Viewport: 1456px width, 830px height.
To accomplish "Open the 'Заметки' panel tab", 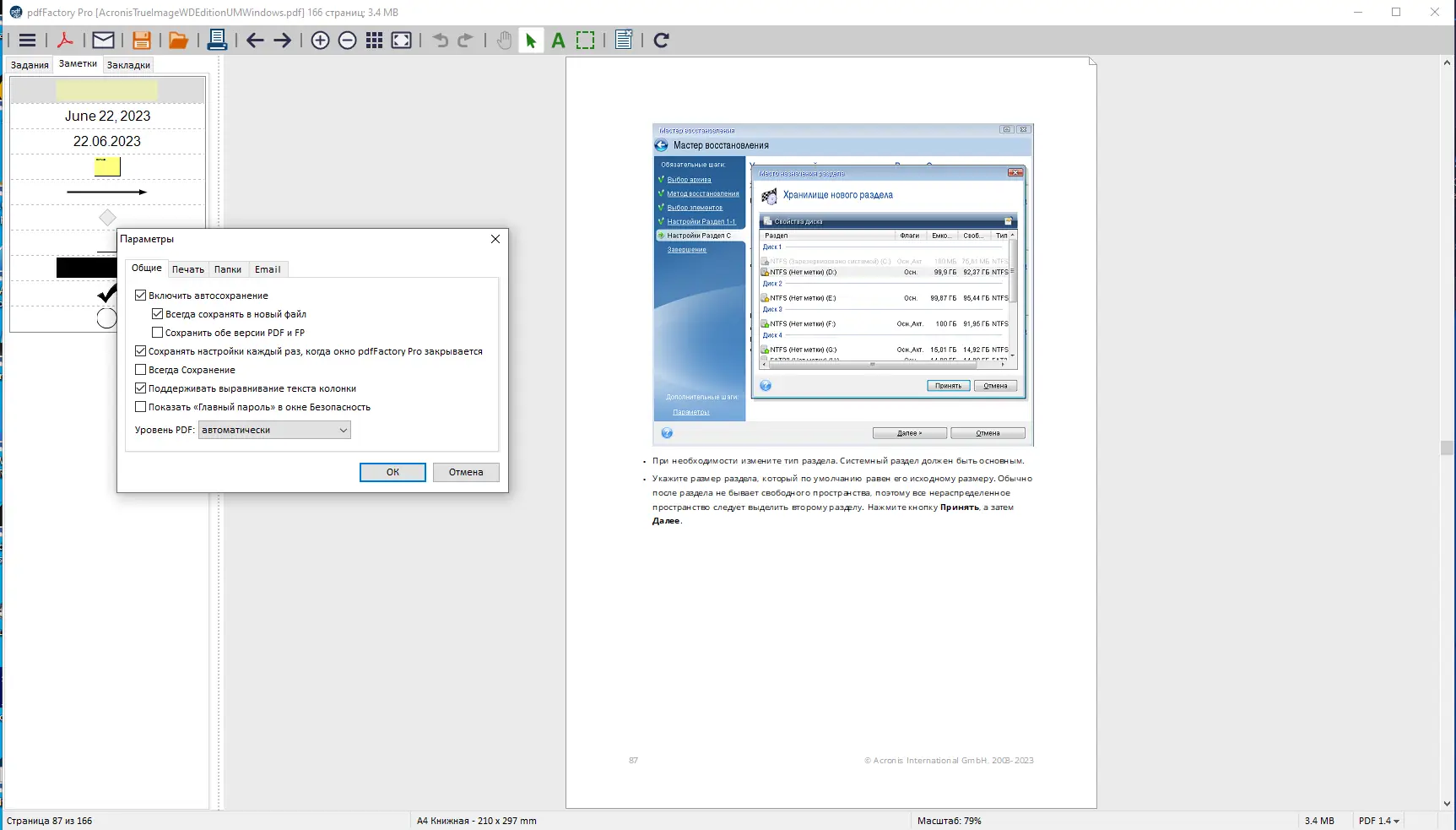I will click(78, 64).
